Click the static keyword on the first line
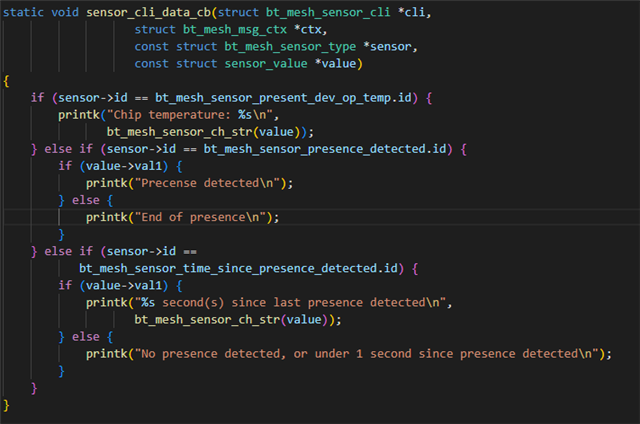 [23, 13]
